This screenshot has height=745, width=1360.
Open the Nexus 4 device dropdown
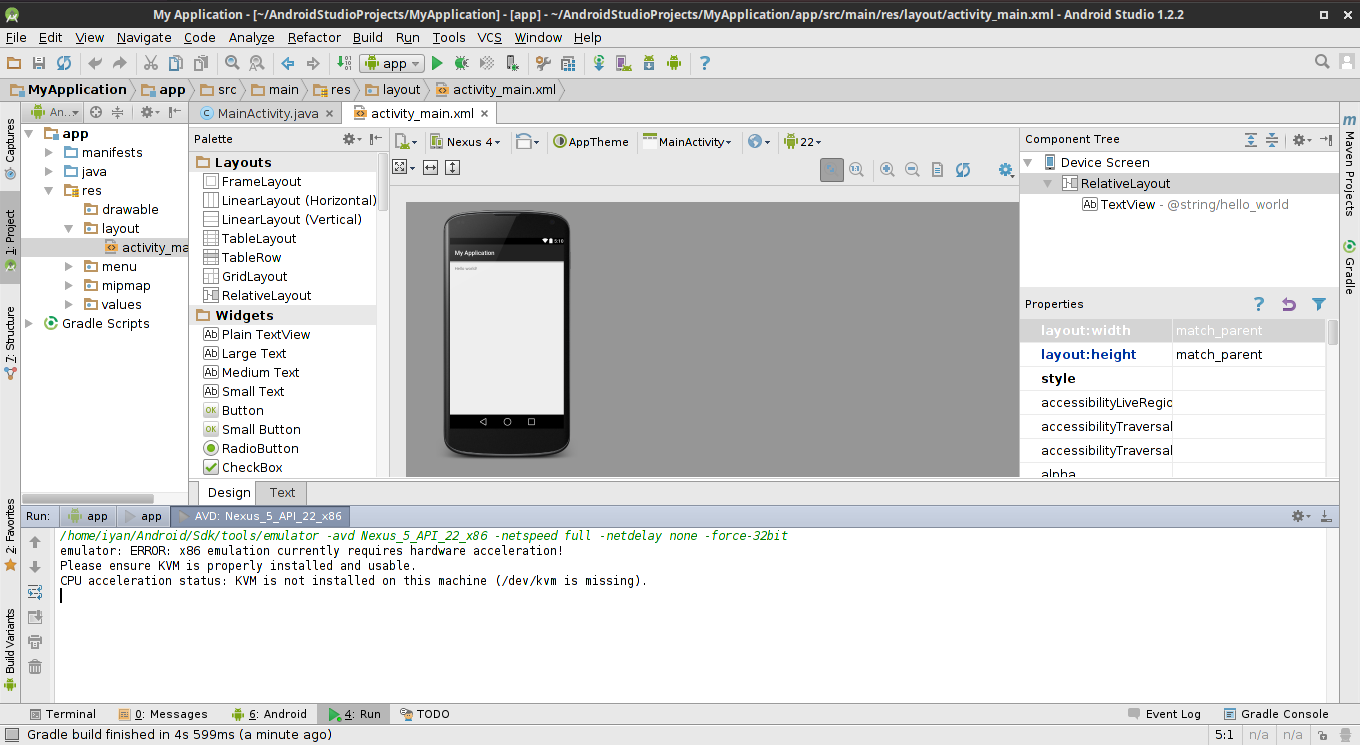click(x=466, y=142)
